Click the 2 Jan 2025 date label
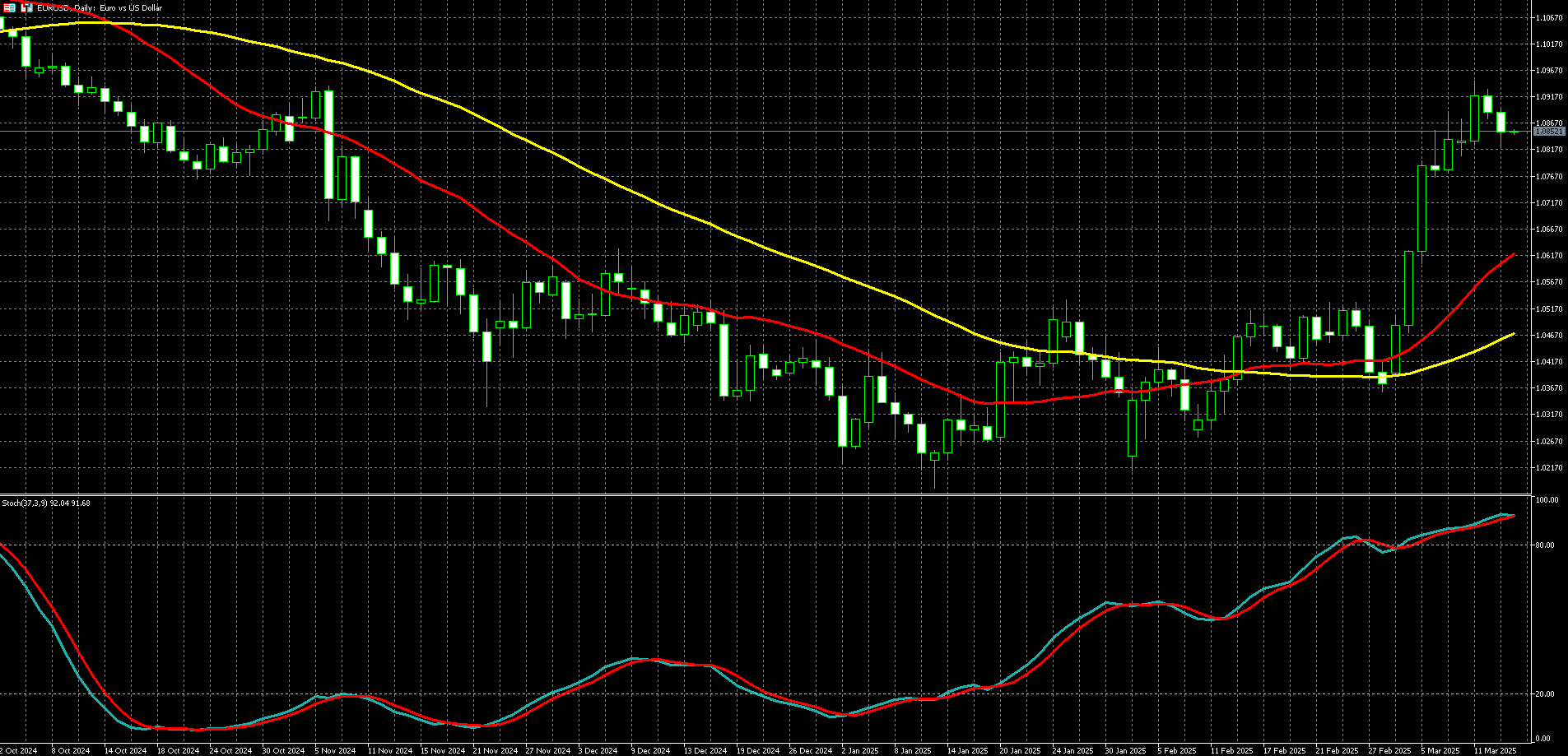 (x=860, y=750)
